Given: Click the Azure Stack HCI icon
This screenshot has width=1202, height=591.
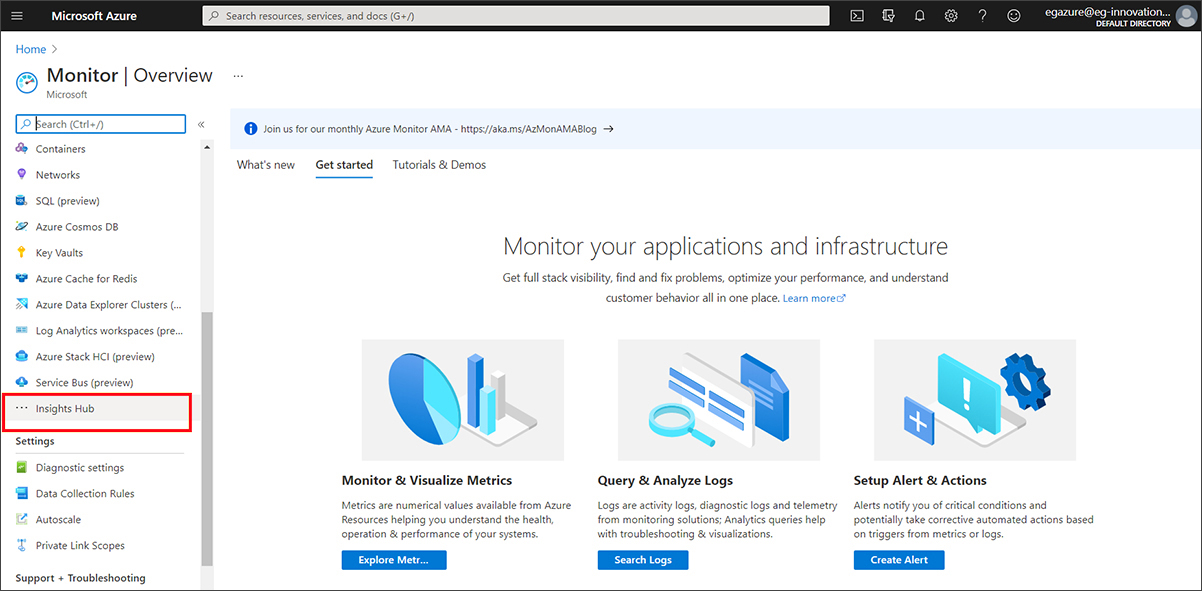Looking at the screenshot, I should click(21, 357).
